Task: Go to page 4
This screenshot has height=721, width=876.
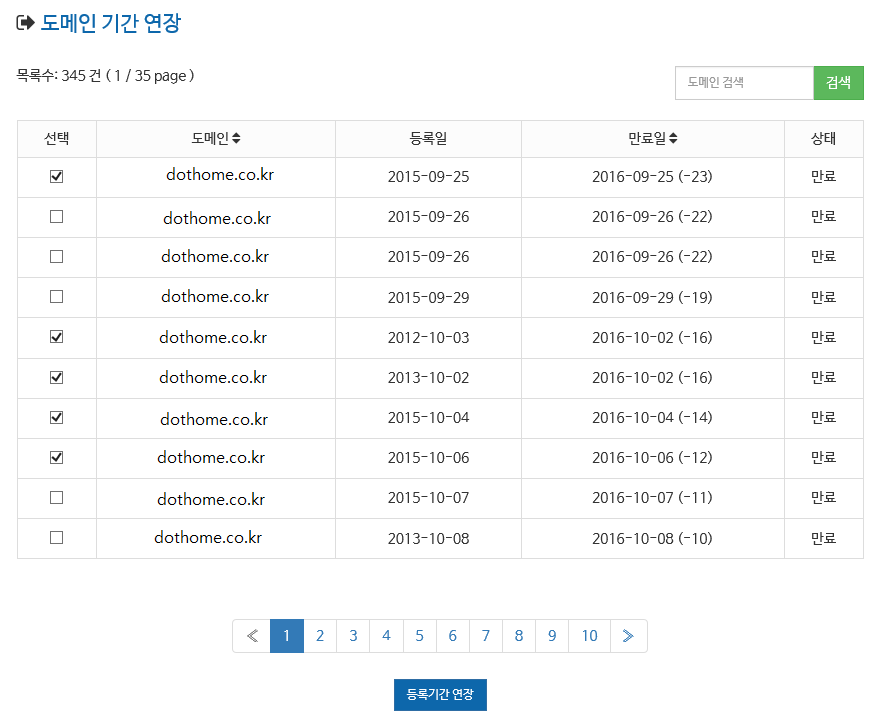Action: (386, 636)
